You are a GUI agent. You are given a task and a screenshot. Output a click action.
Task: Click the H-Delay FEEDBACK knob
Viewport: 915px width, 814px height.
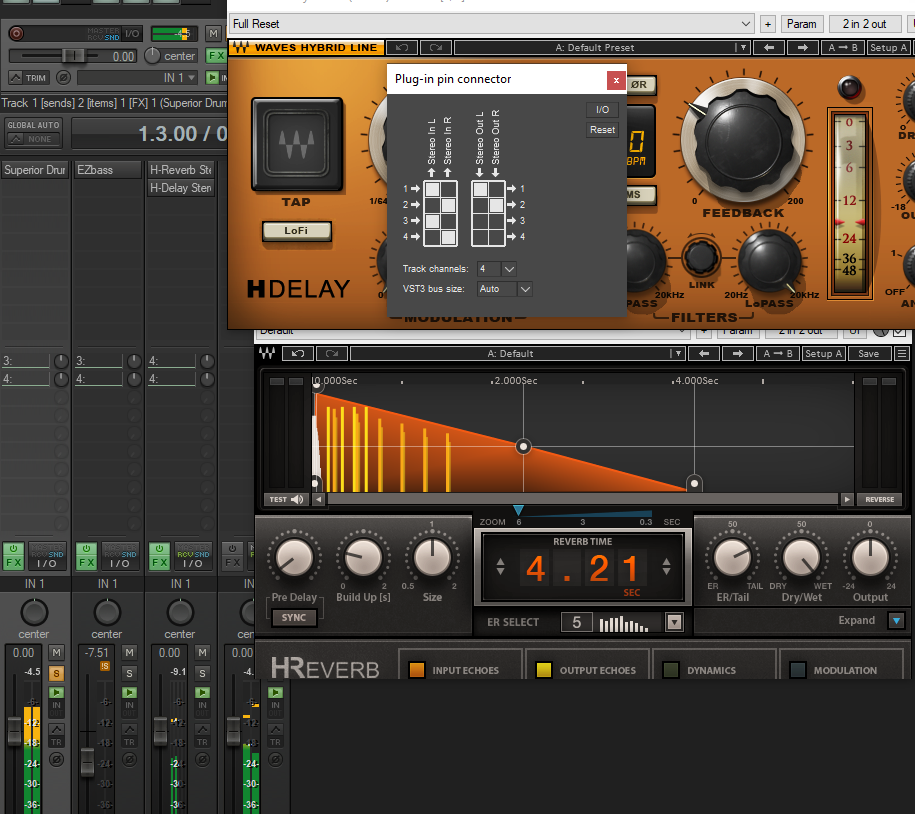pos(743,141)
